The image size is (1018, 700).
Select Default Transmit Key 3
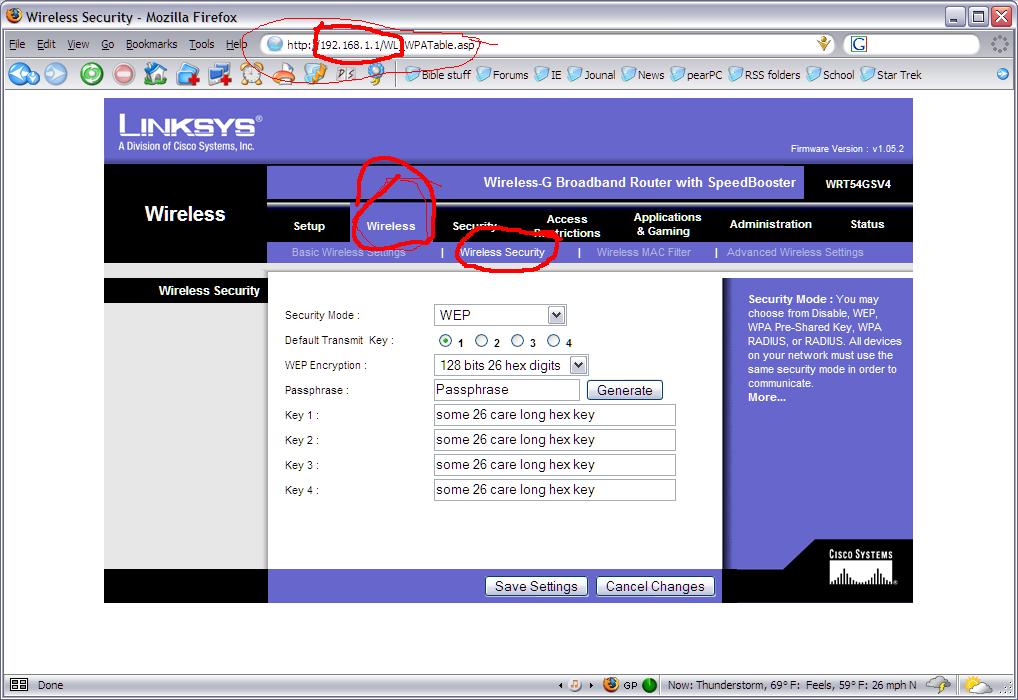[x=517, y=341]
